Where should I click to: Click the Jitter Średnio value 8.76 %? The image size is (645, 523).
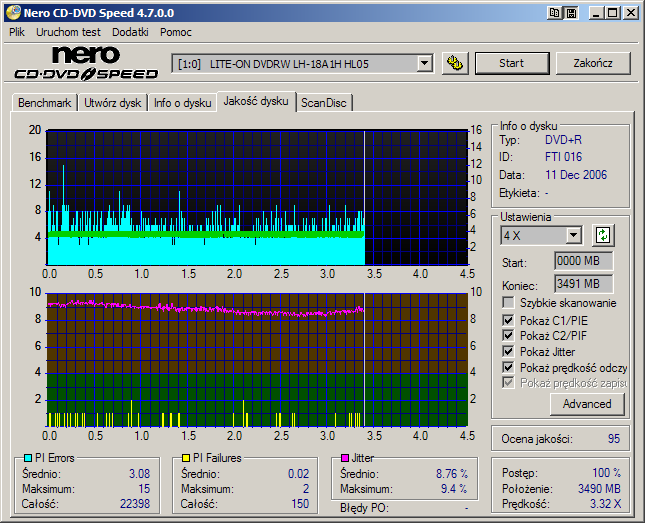tap(452, 474)
